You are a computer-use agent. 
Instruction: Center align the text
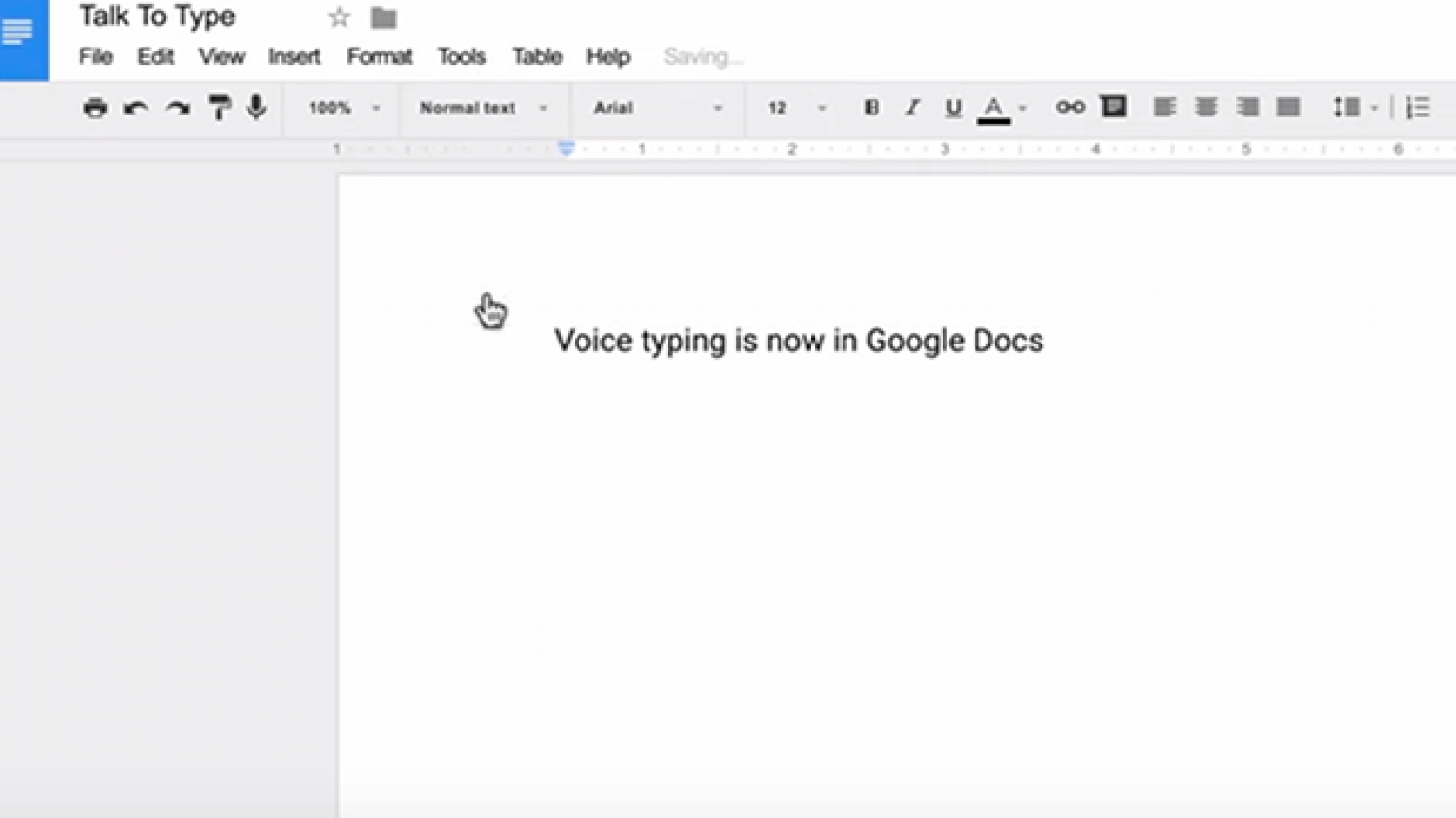[x=1207, y=107]
